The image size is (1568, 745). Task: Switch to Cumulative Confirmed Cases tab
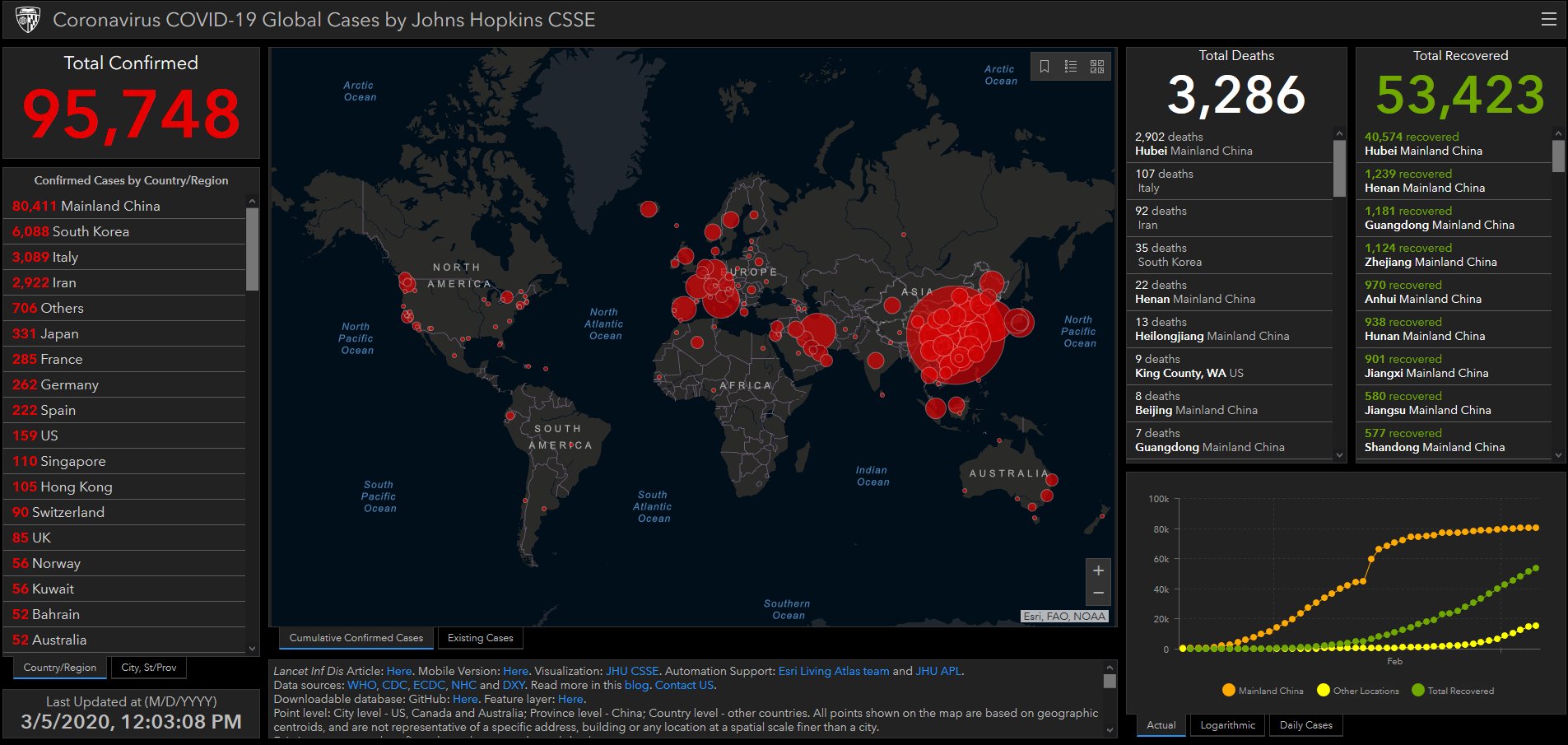click(356, 638)
